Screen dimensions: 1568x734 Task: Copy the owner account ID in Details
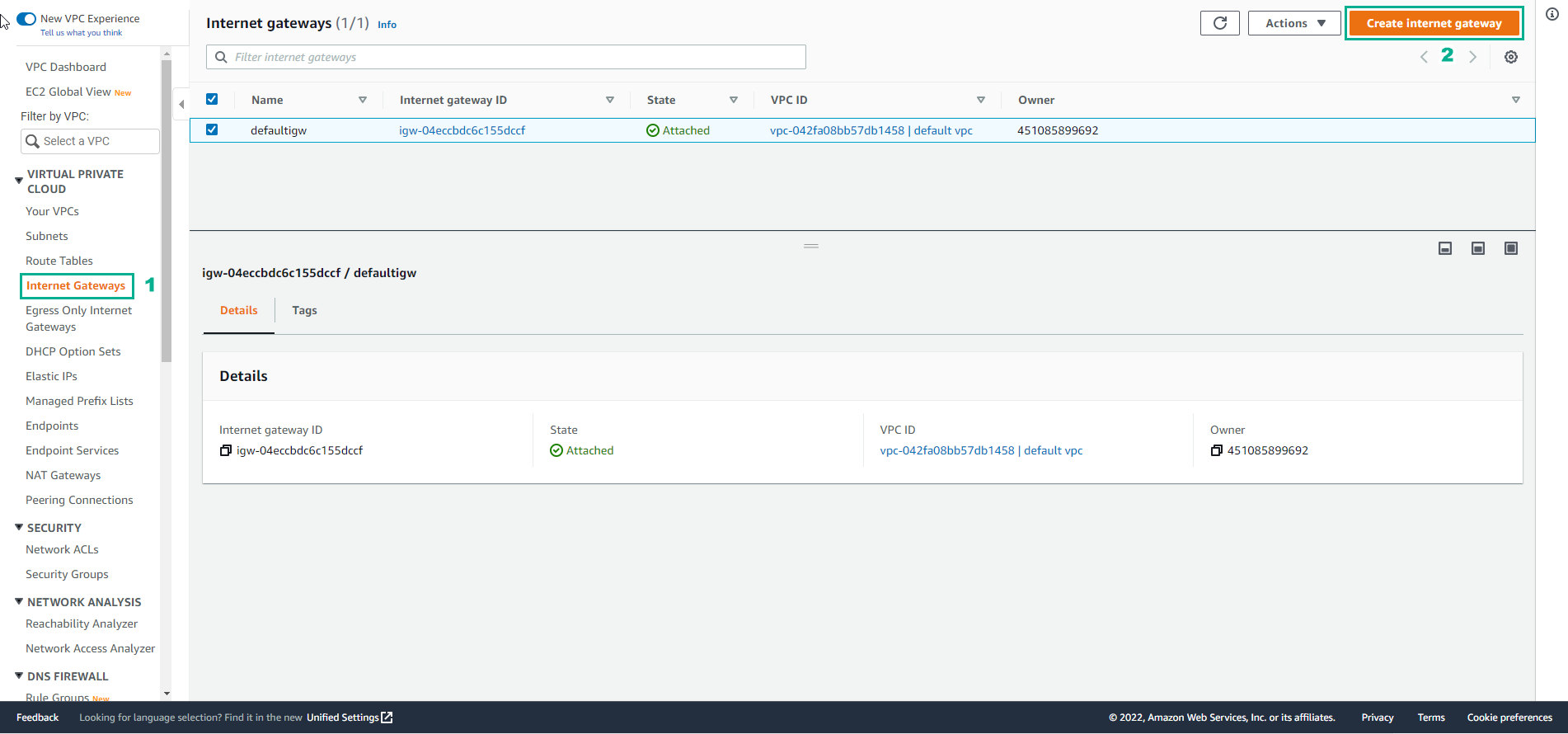click(x=1216, y=450)
